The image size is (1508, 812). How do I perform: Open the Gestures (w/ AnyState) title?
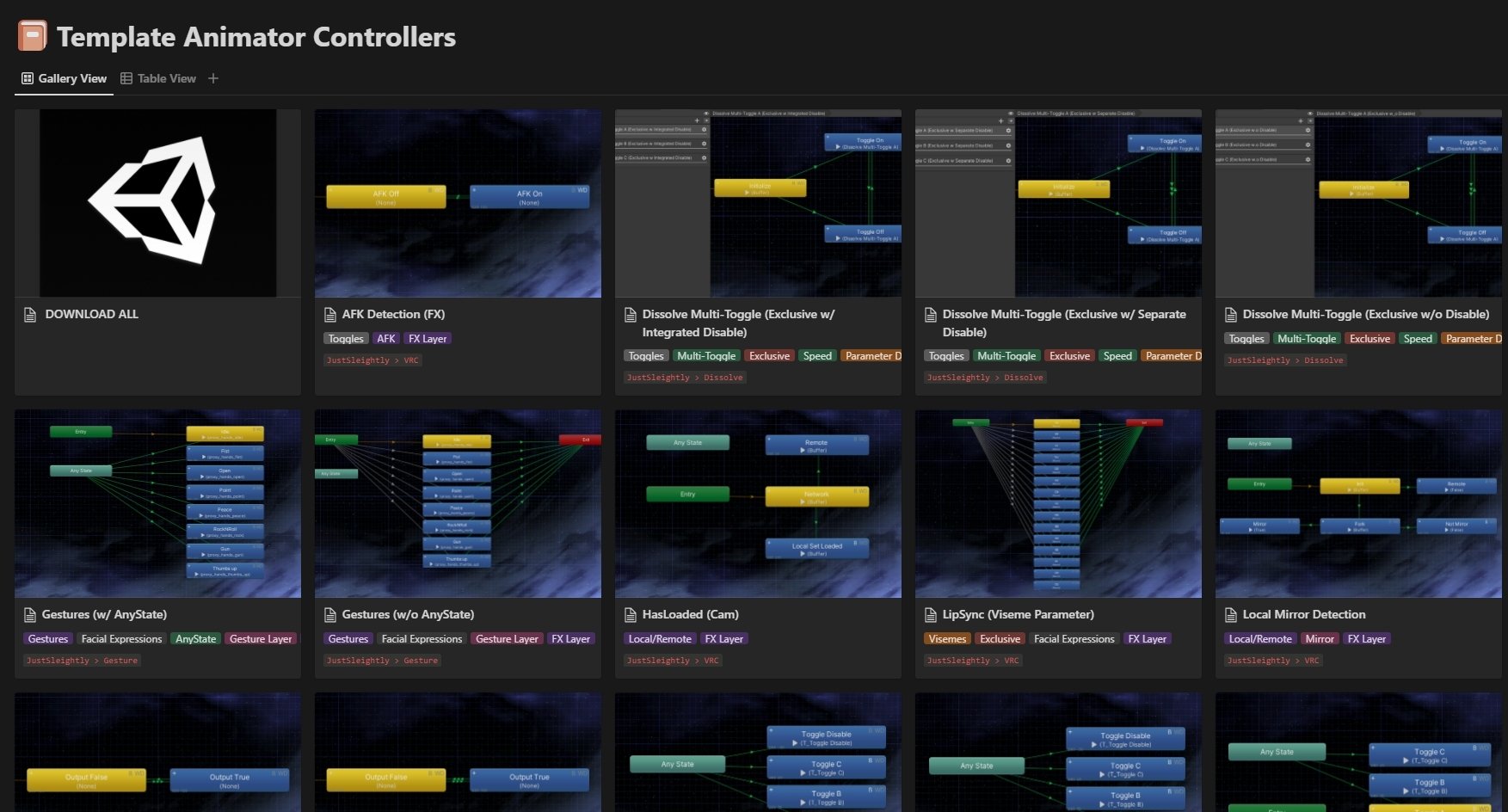tap(104, 614)
